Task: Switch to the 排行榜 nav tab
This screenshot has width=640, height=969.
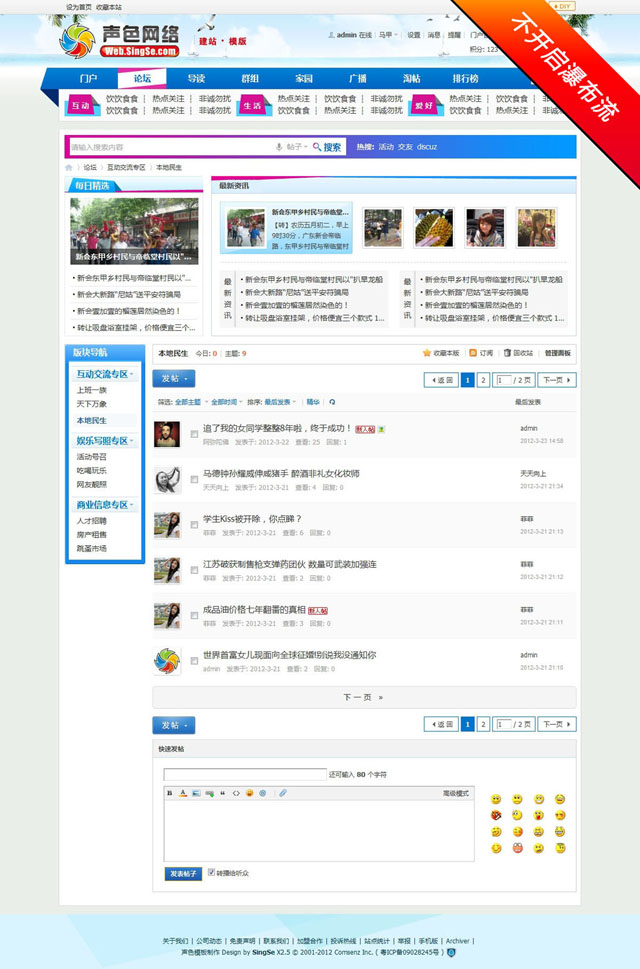Action: [x=465, y=78]
